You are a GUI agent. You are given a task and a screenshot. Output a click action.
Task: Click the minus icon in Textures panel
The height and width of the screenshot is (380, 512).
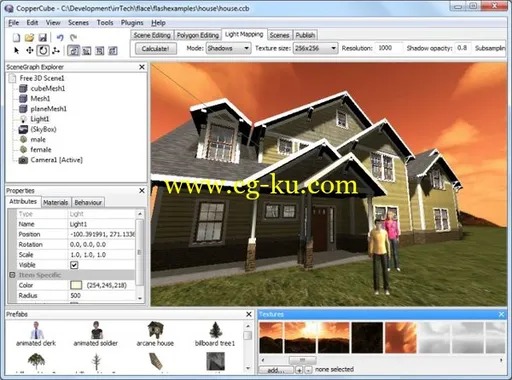308,370
